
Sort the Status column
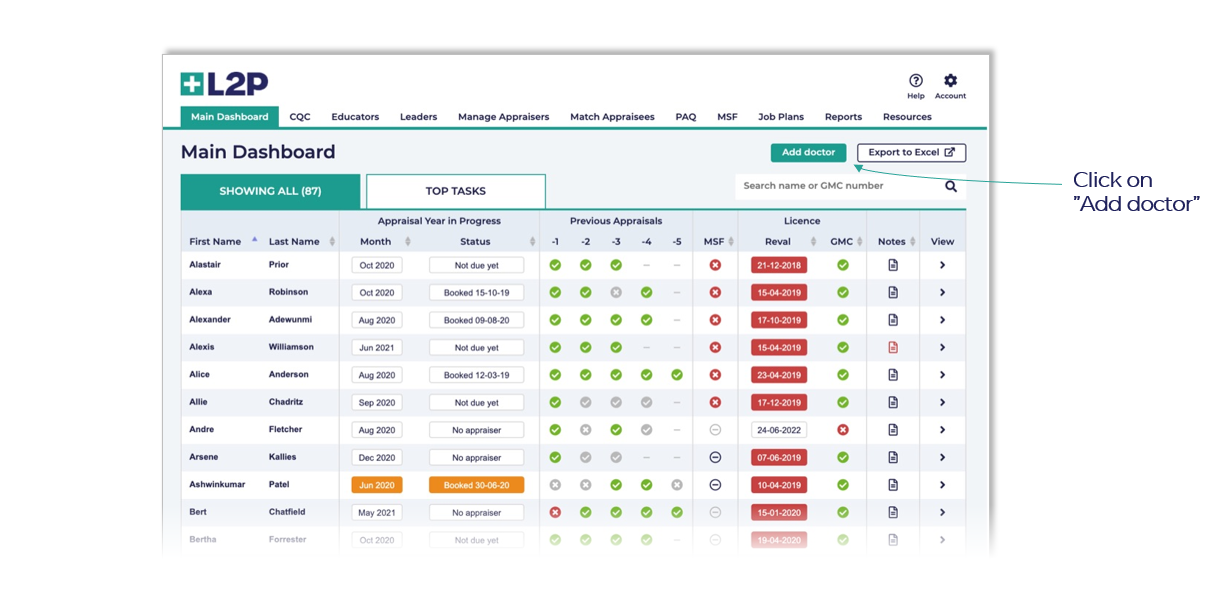click(x=531, y=242)
